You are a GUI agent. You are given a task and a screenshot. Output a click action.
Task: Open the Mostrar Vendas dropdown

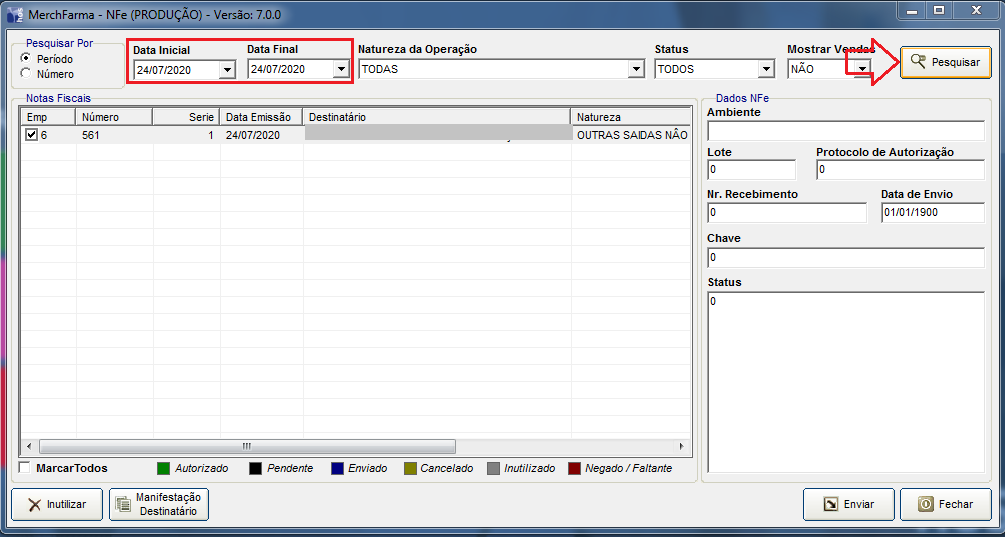click(x=861, y=70)
